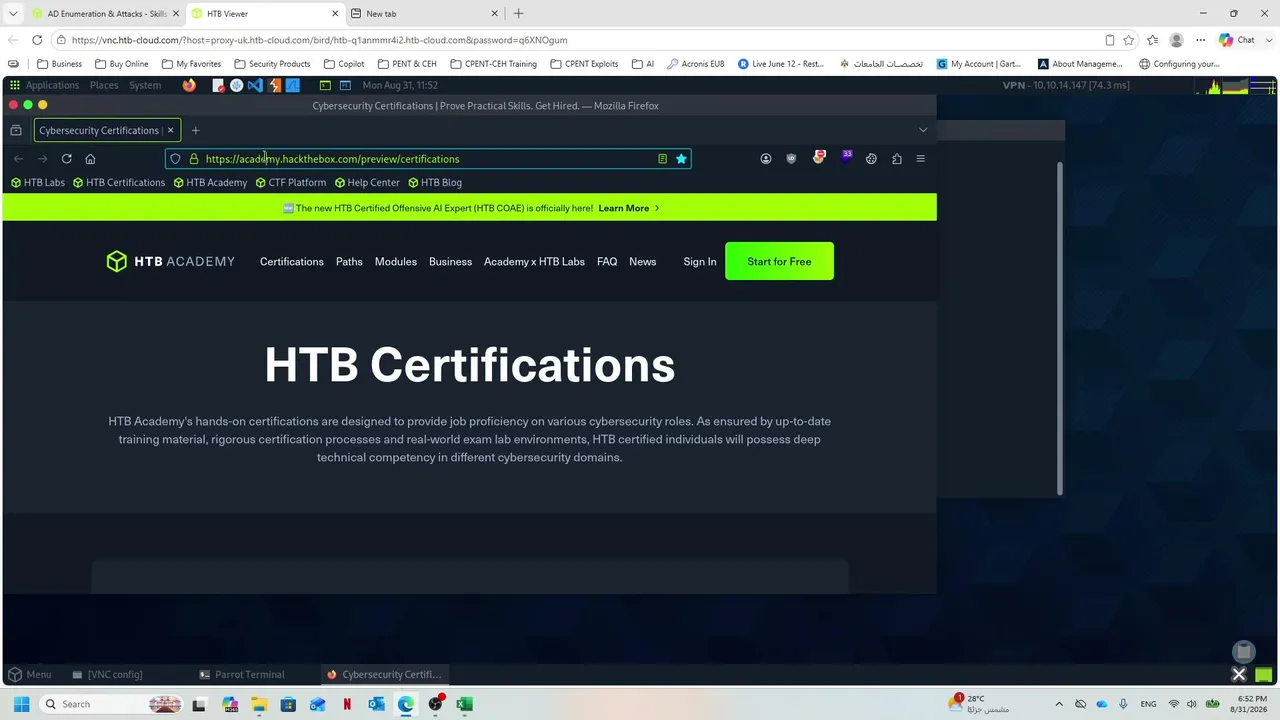
Task: Click the Windows taskbar Search box
Action: pyautogui.click(x=112, y=704)
